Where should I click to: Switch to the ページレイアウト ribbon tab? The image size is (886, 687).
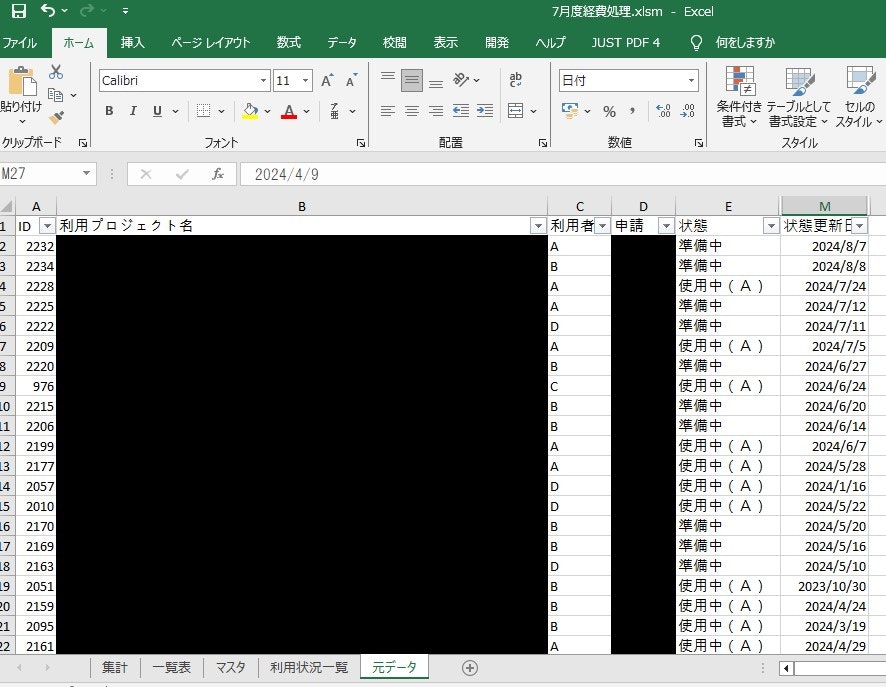coord(210,42)
